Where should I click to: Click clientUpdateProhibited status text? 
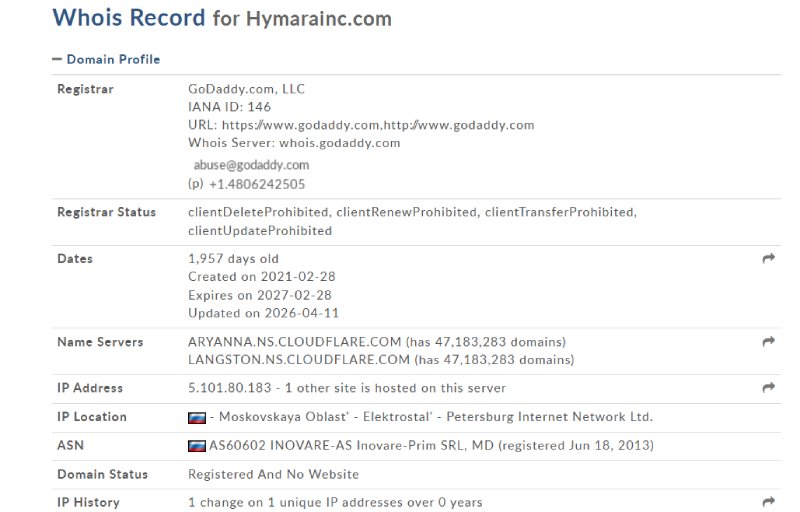[x=260, y=231]
